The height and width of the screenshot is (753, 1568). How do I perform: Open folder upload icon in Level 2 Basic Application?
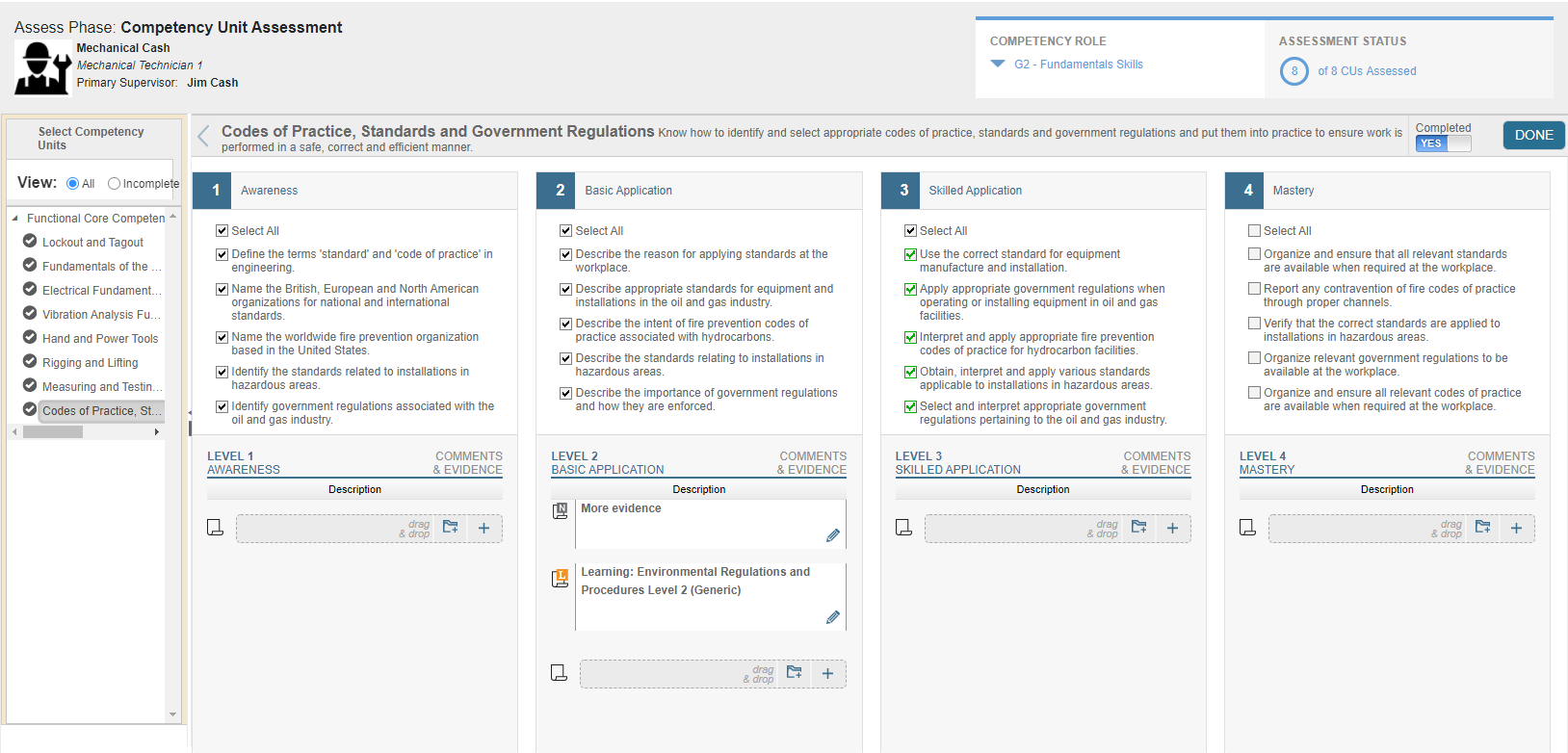[794, 671]
